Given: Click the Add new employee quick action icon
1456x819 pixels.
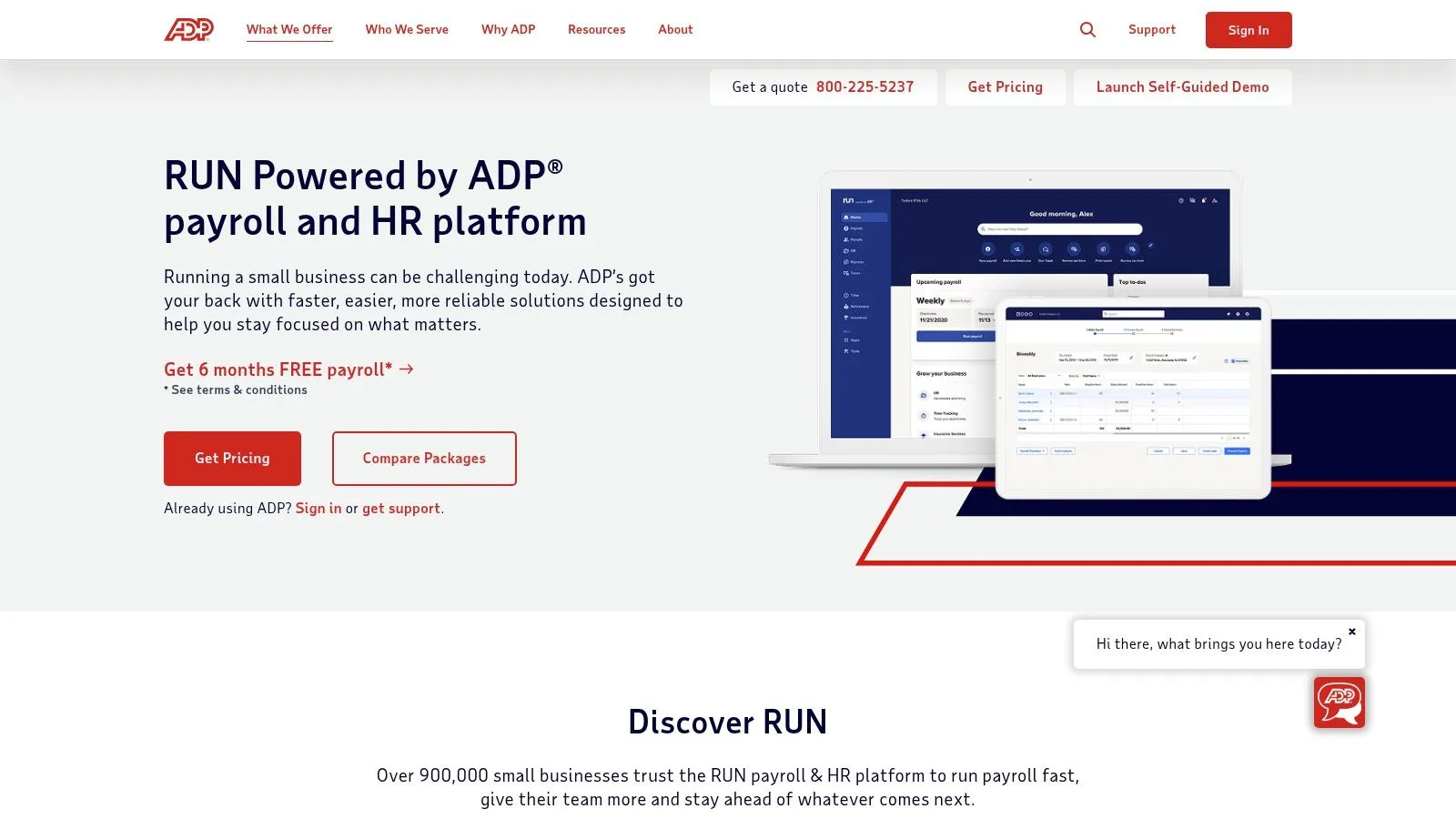Looking at the screenshot, I should [x=1017, y=248].
